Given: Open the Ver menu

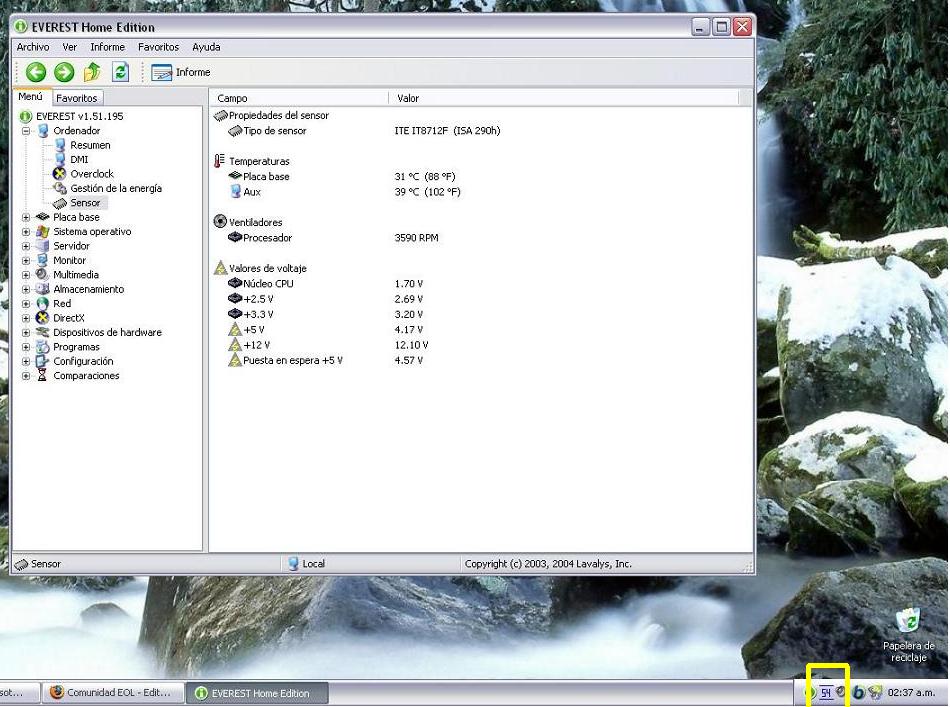Looking at the screenshot, I should (x=70, y=47).
